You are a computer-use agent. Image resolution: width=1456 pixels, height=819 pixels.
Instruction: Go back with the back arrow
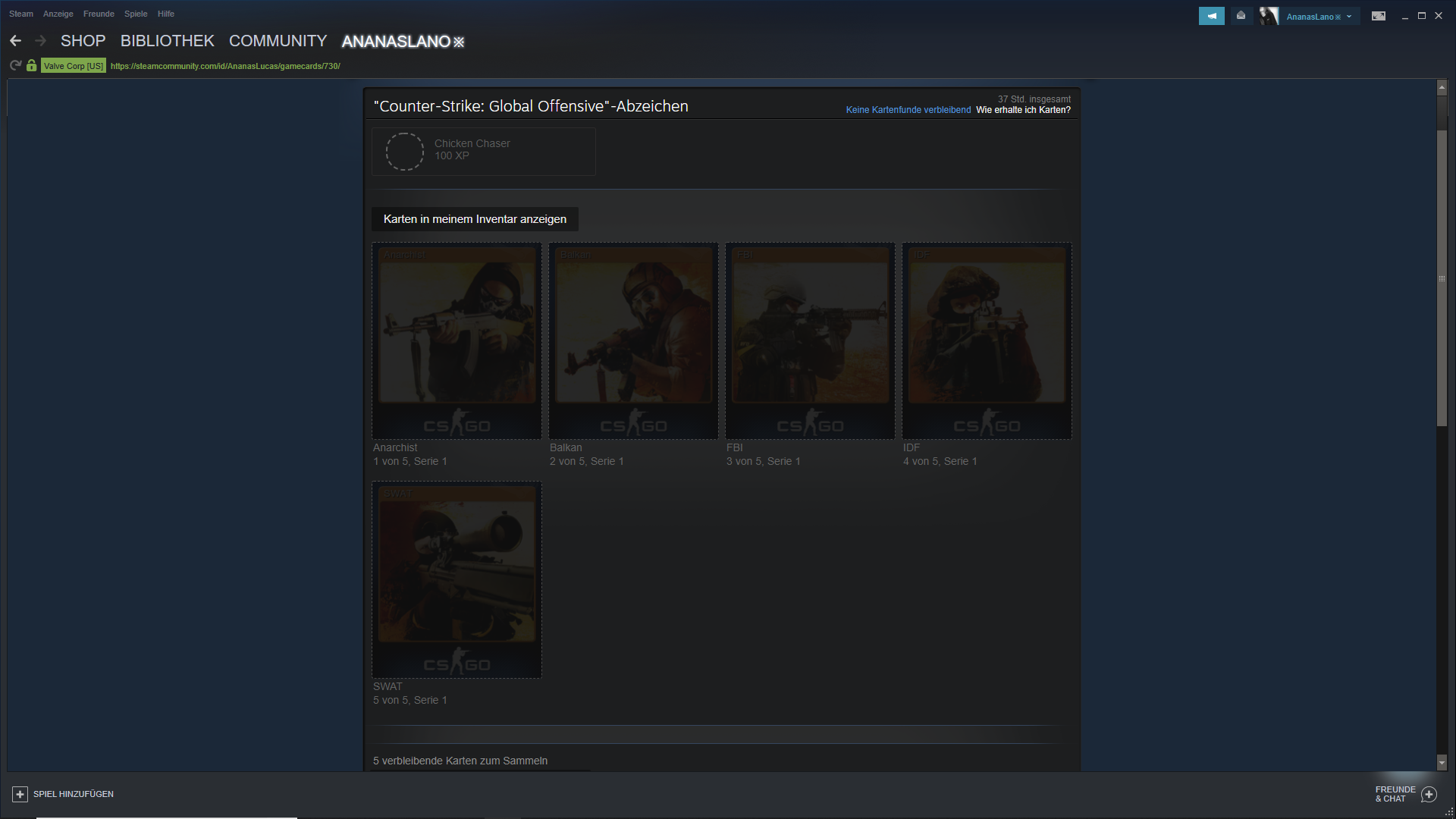coord(15,41)
